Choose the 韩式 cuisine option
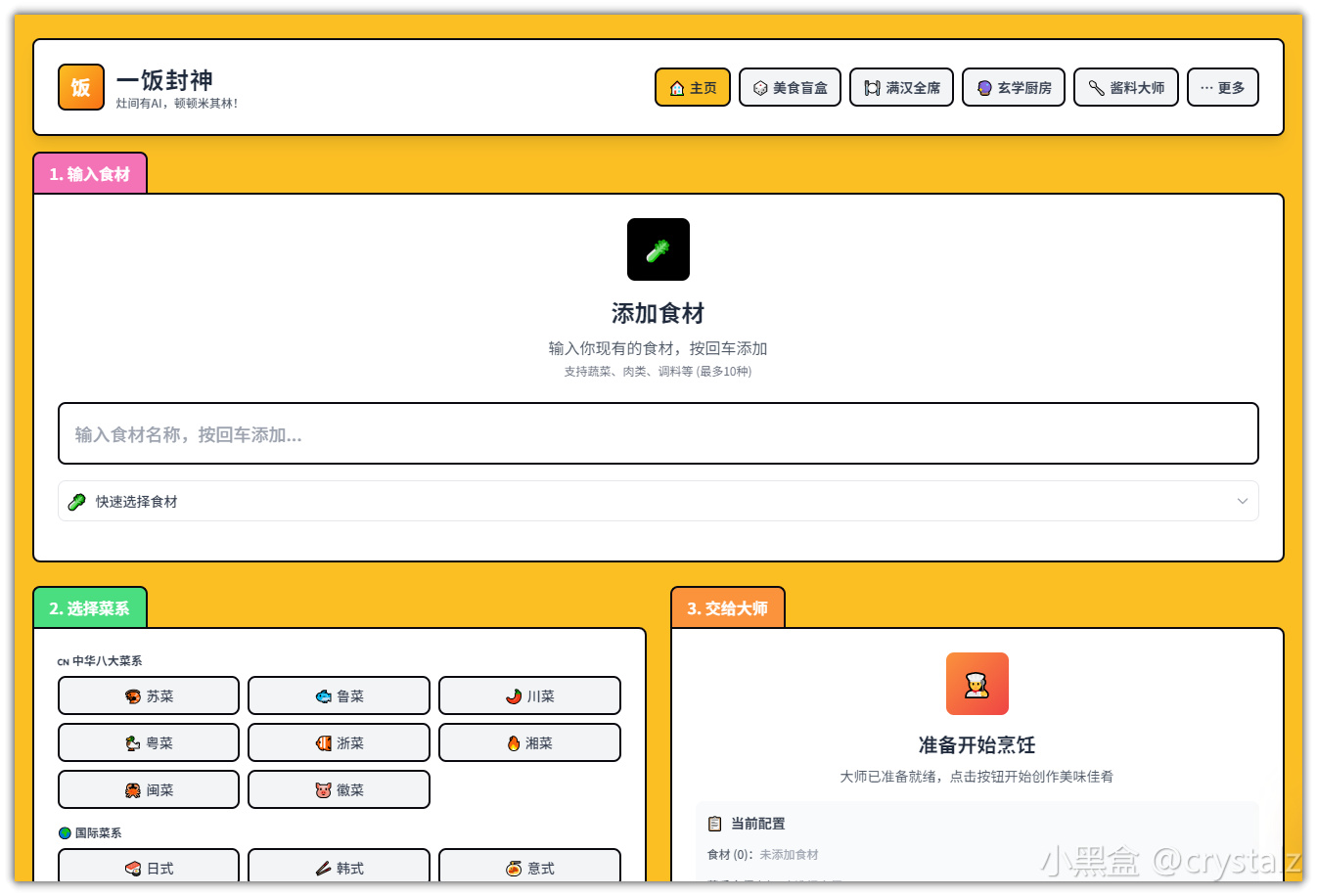Screen dimensions: 1317x896 tap(339, 866)
